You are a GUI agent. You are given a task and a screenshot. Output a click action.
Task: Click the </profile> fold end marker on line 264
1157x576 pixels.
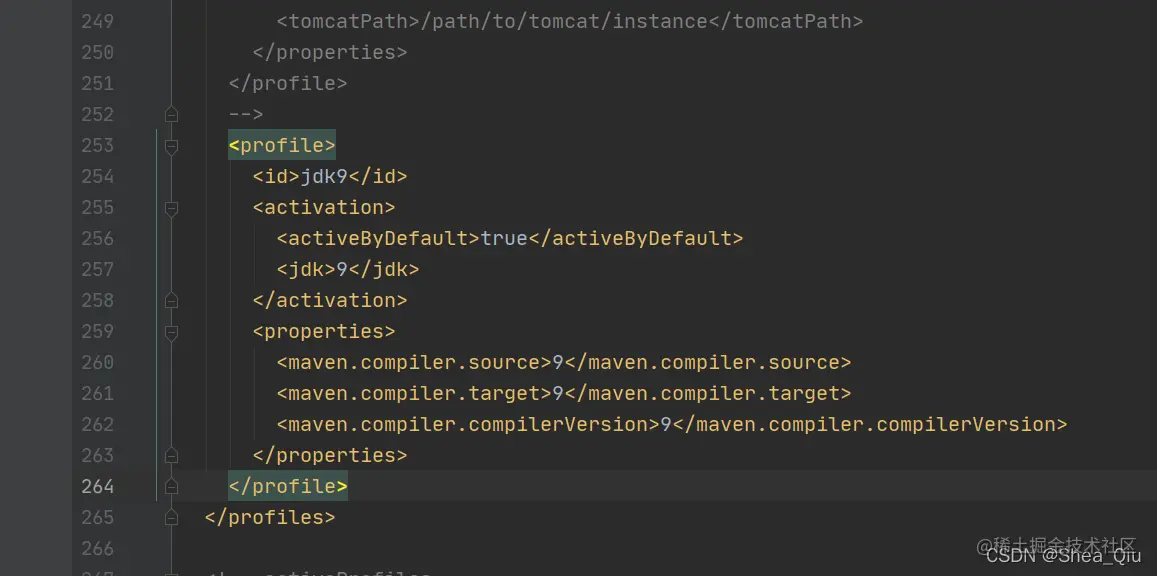(x=171, y=487)
